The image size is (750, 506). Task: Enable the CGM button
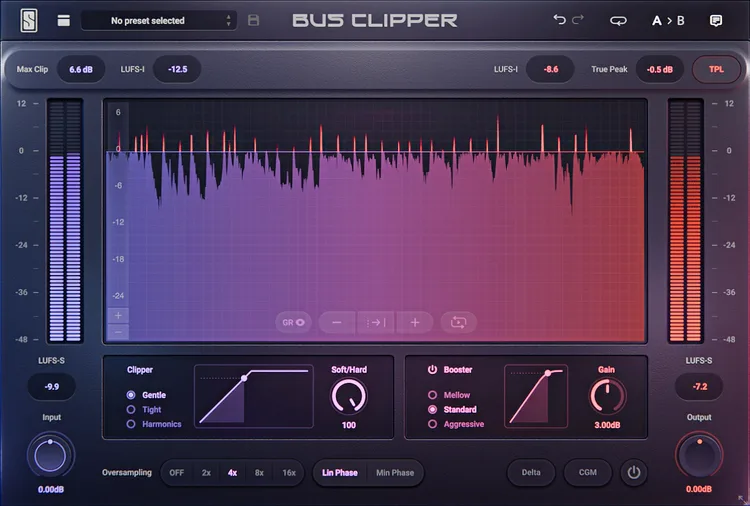click(588, 473)
